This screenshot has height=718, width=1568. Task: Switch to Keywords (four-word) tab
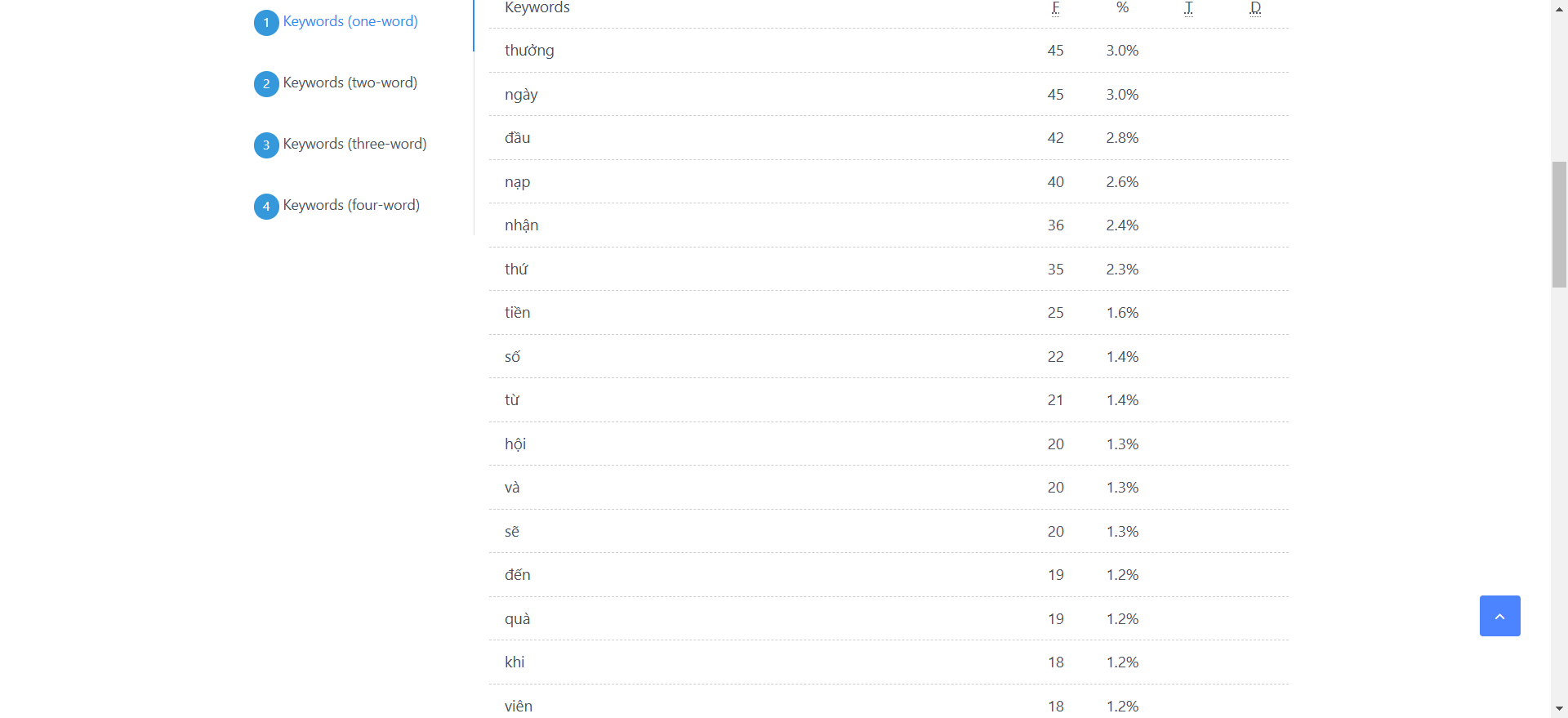click(351, 205)
